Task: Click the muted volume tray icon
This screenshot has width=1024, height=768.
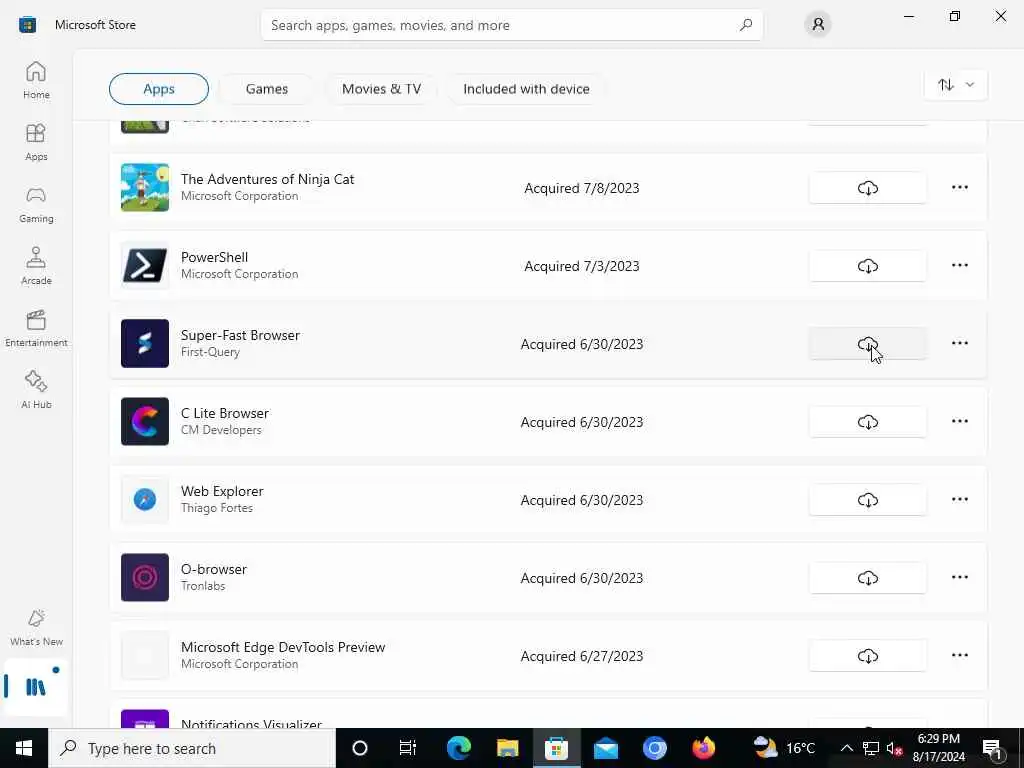Action: click(894, 748)
